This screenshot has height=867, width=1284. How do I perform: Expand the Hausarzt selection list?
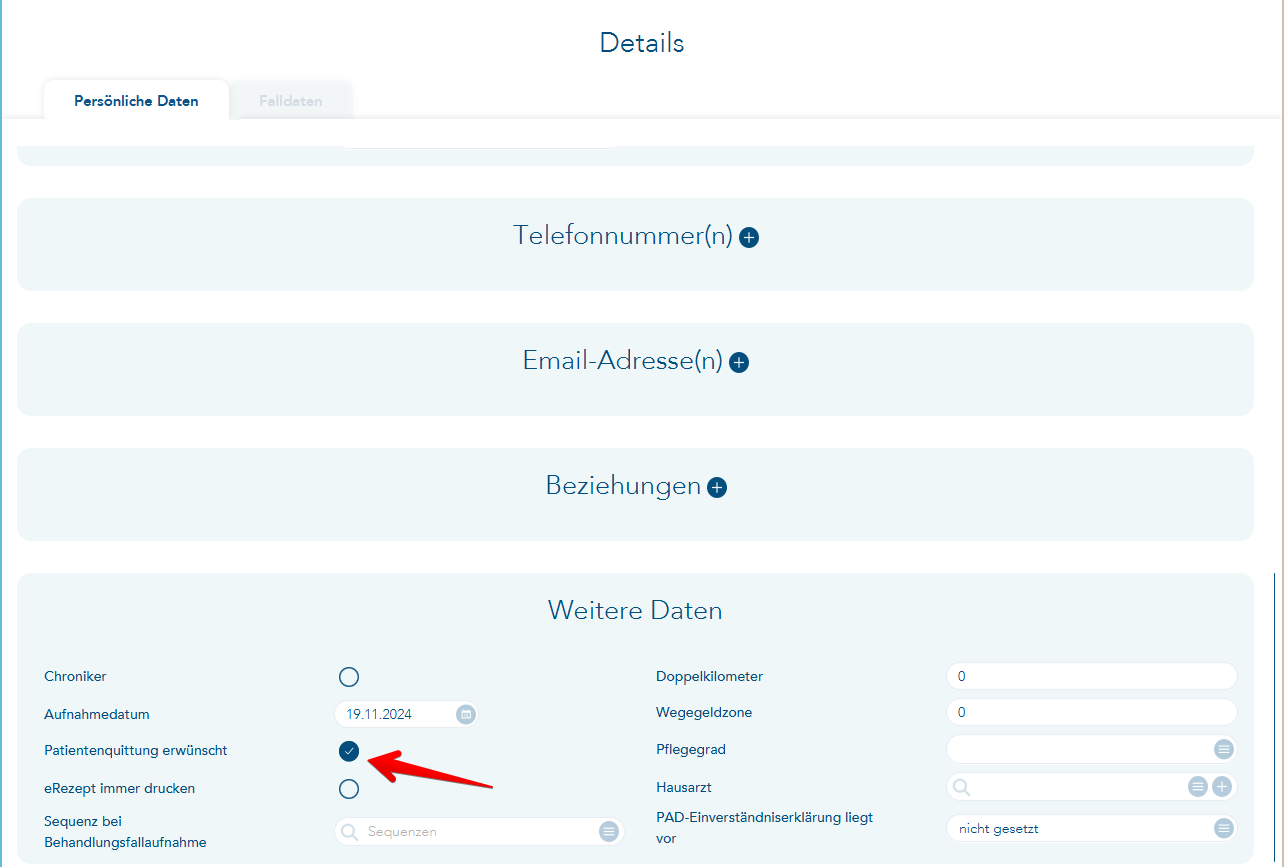point(1197,787)
